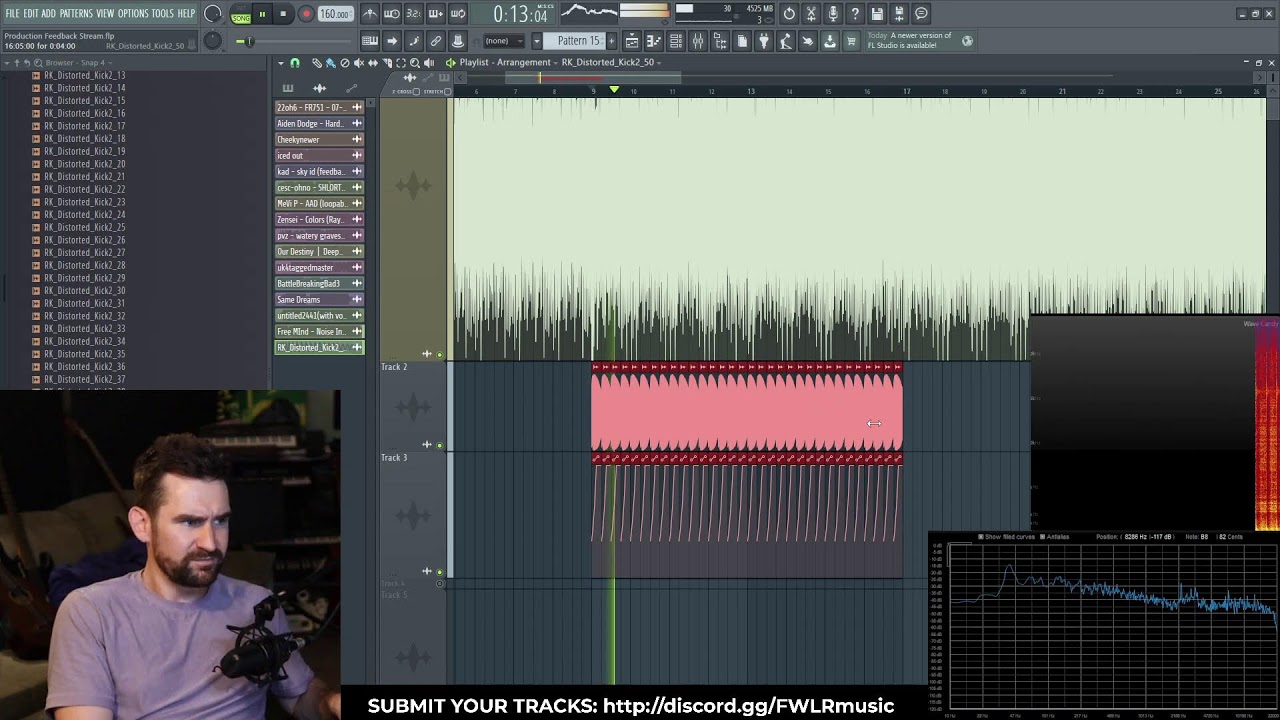1280x720 pixels.
Task: Select the mute tool in playlist toolbar
Action: (359, 63)
